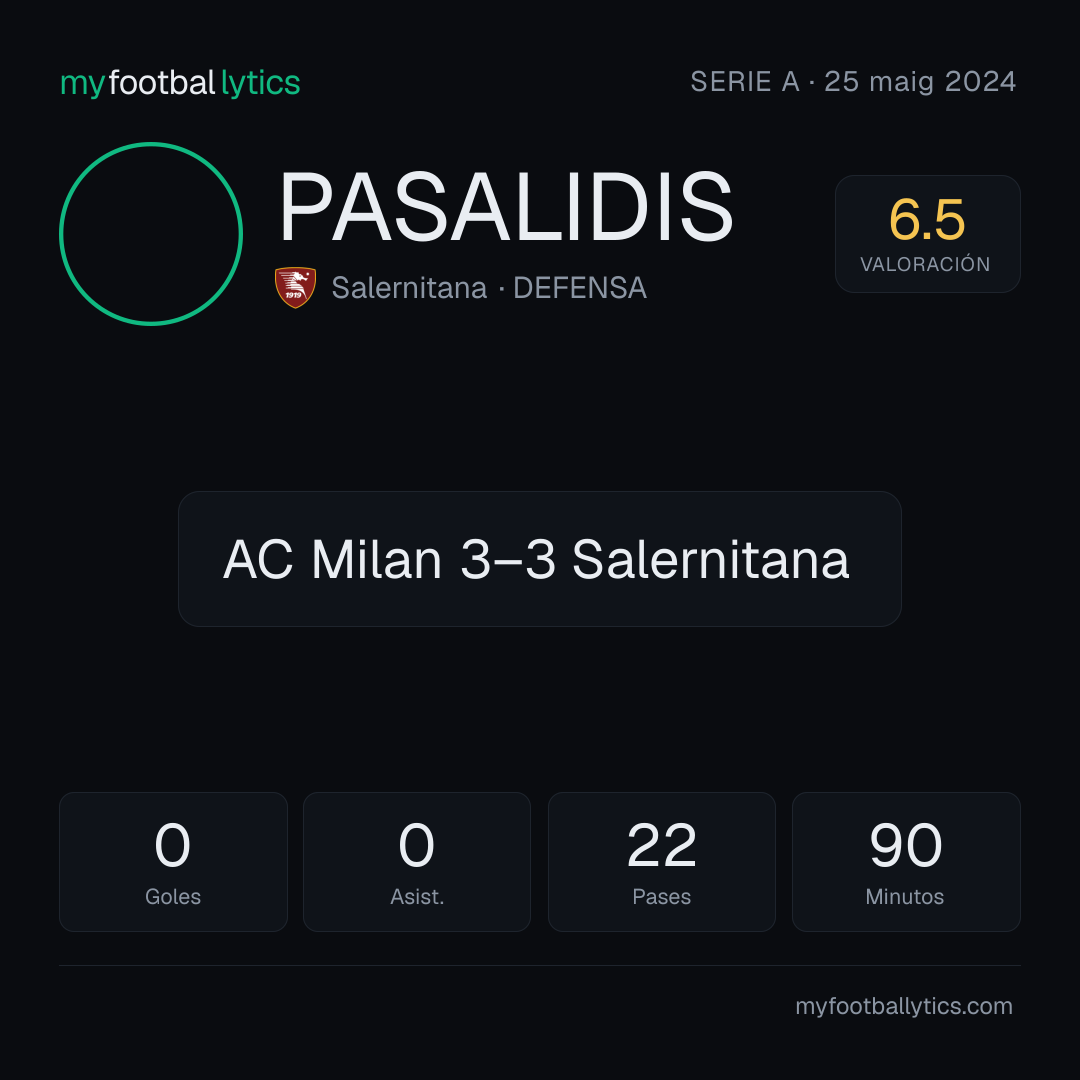Click the Salernitana club crest icon
The image size is (1080, 1080).
(295, 287)
